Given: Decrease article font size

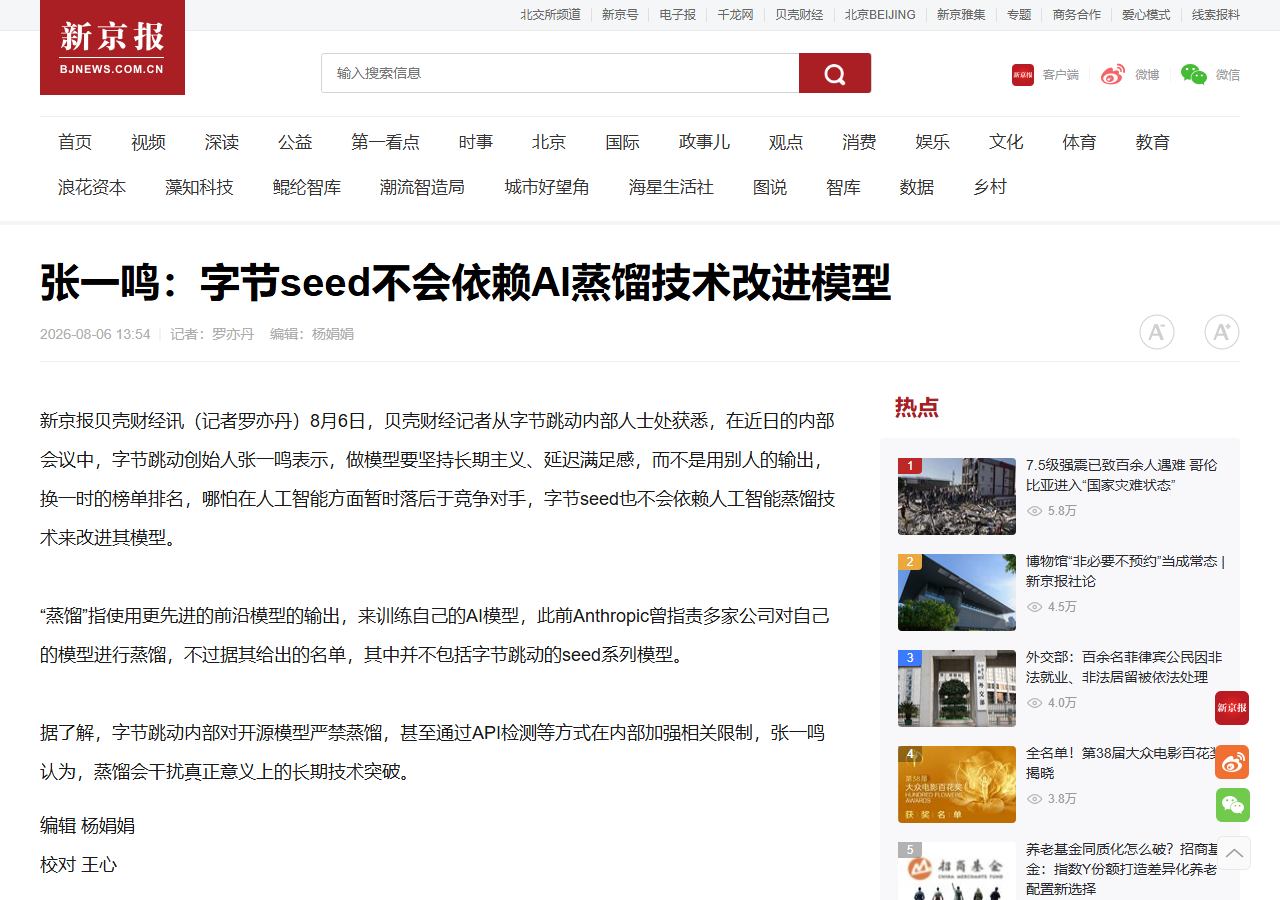Looking at the screenshot, I should click(x=1157, y=332).
